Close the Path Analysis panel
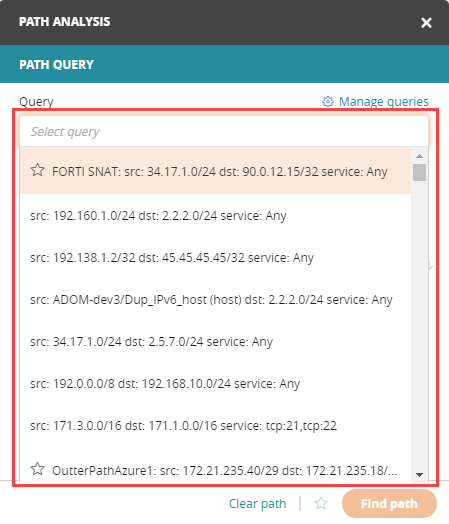The height and width of the screenshot is (524, 449). coord(426,23)
